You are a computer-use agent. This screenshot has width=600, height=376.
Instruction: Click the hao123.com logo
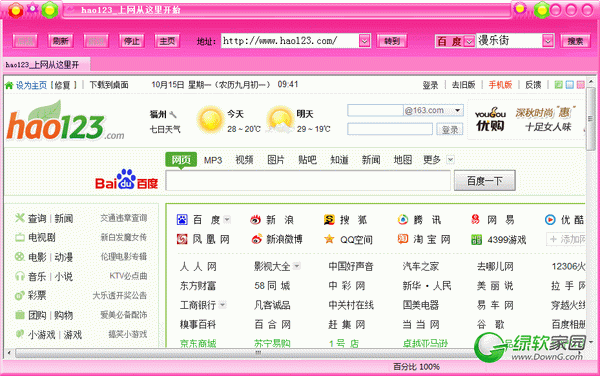coord(65,120)
